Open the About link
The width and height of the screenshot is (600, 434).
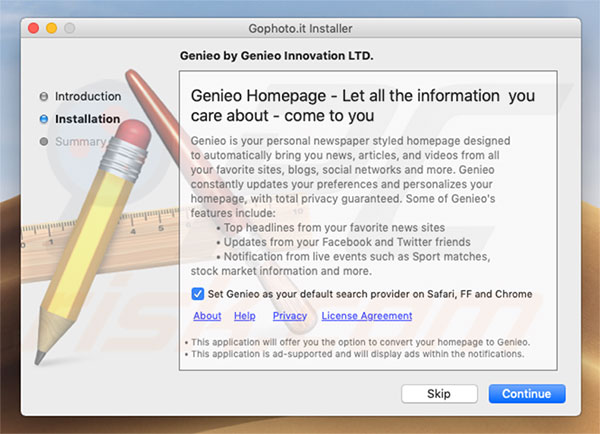[207, 316]
